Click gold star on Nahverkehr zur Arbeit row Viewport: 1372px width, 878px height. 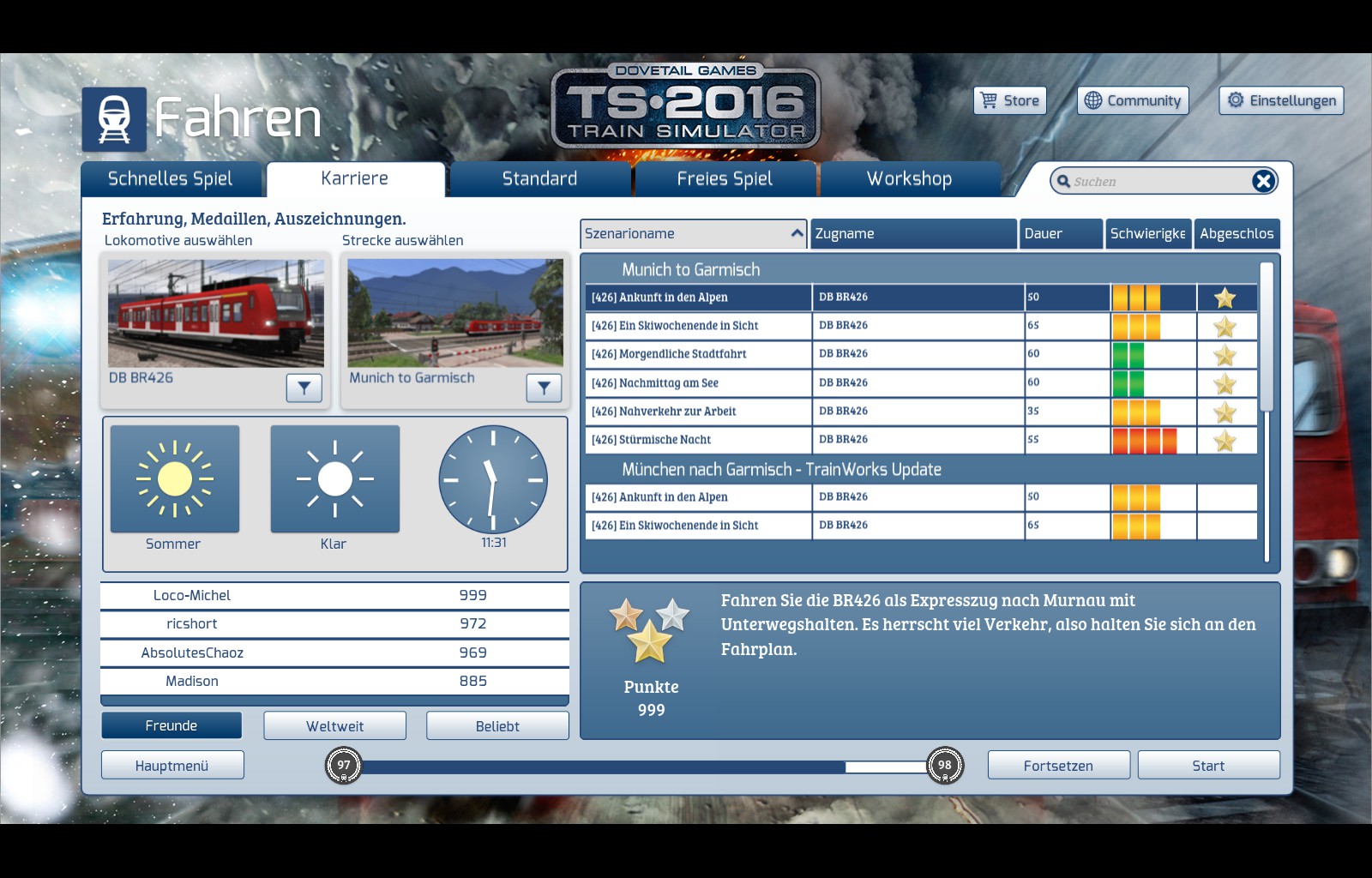coord(1225,412)
